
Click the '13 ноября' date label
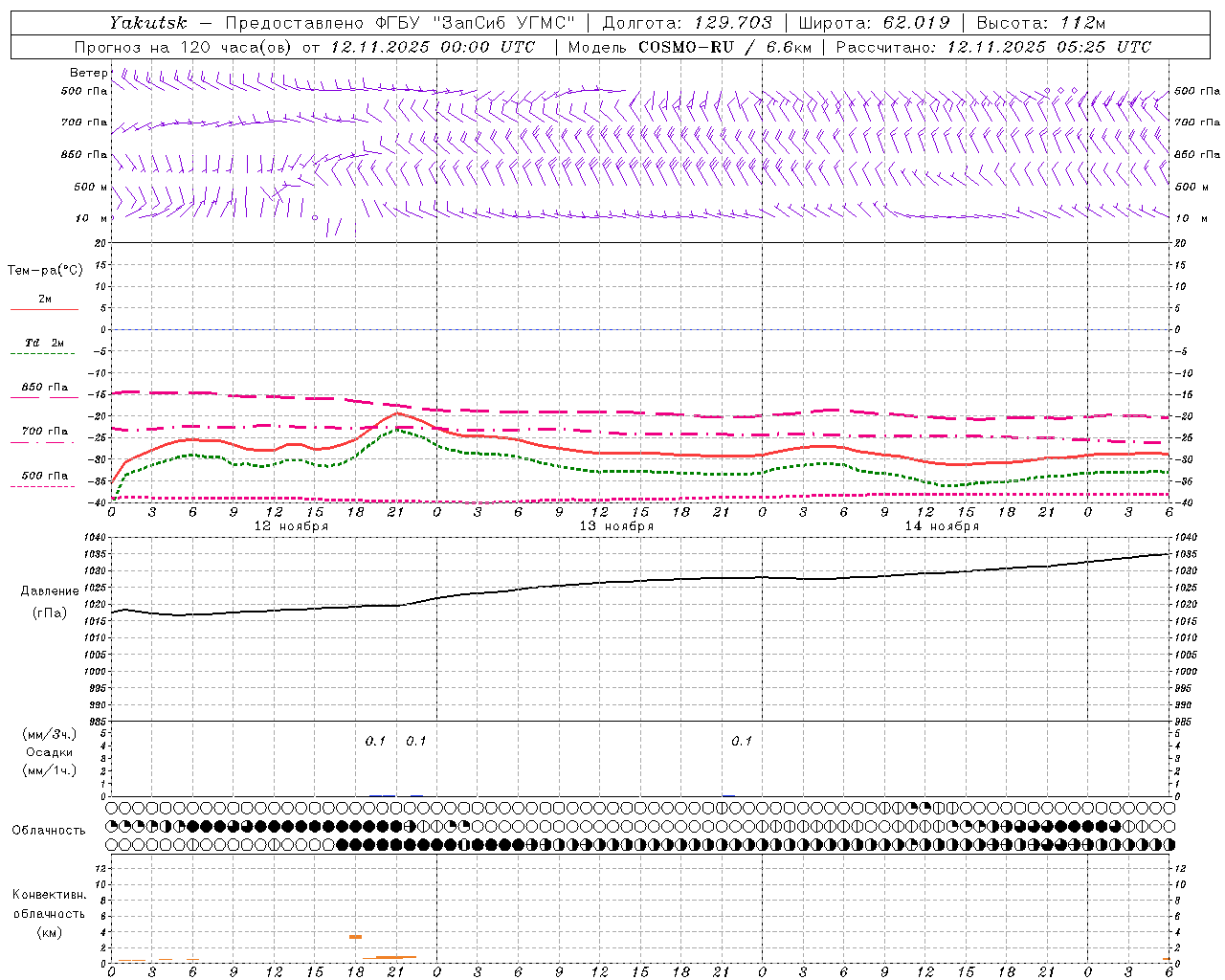(616, 526)
